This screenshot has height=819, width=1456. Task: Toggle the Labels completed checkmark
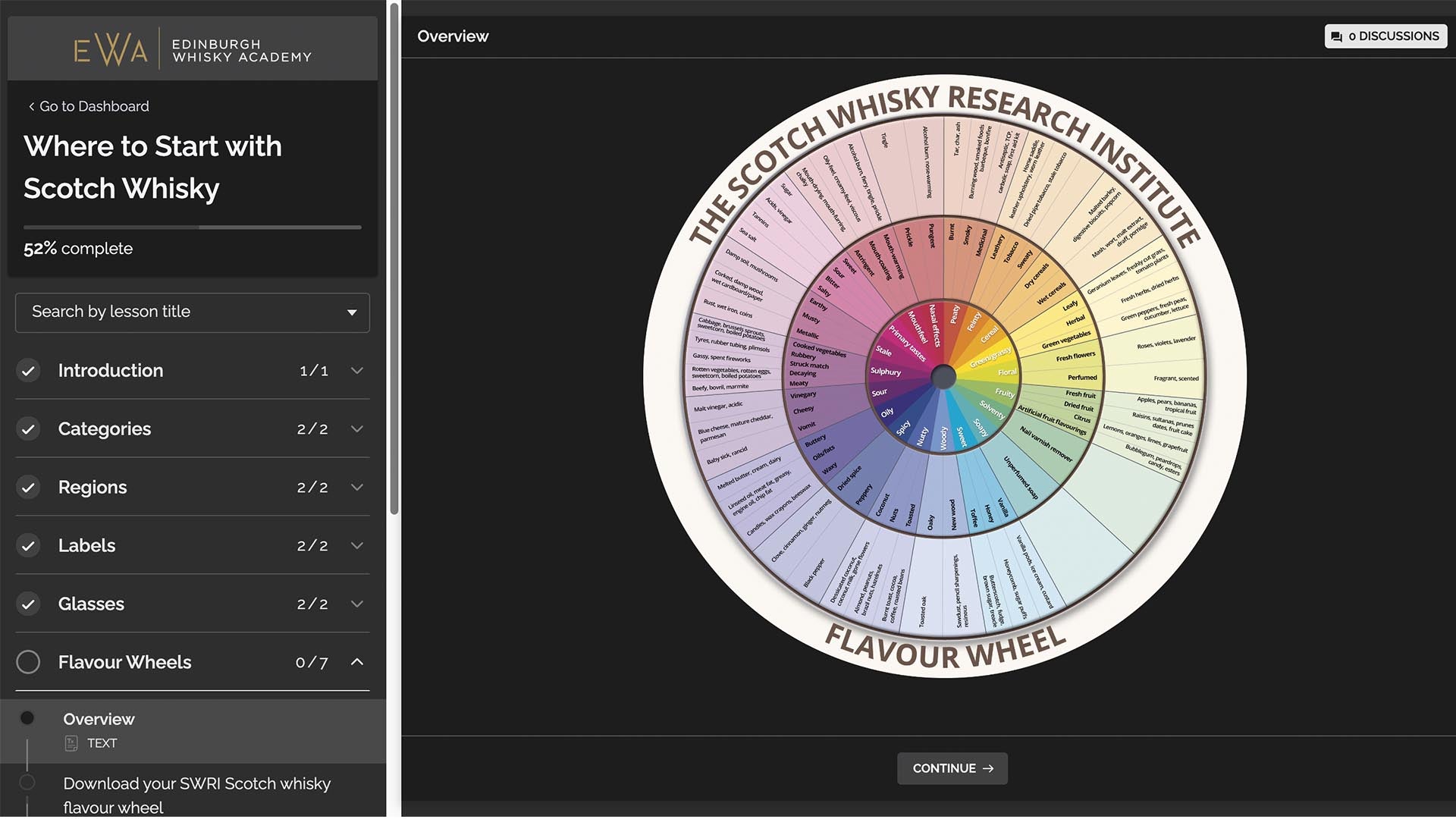point(28,546)
